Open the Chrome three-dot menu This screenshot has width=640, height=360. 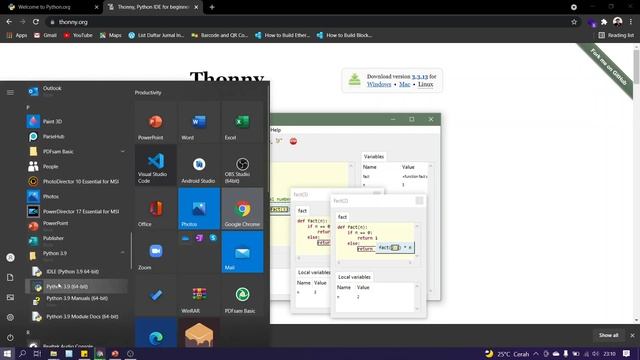631,22
